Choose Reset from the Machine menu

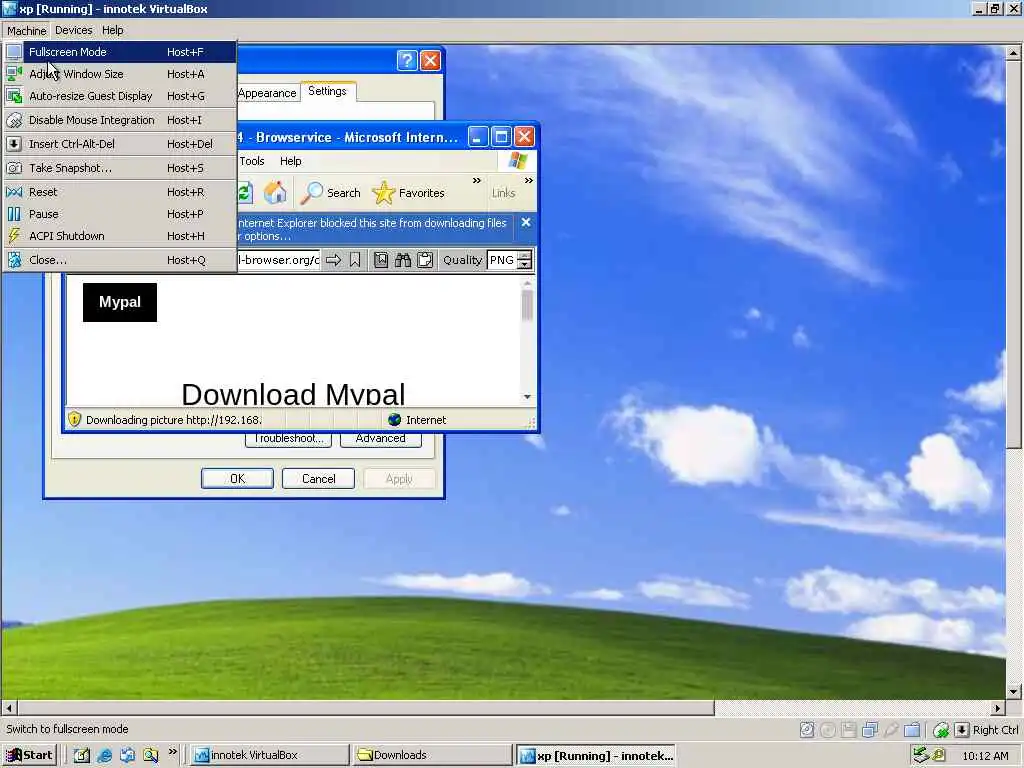(119, 192)
